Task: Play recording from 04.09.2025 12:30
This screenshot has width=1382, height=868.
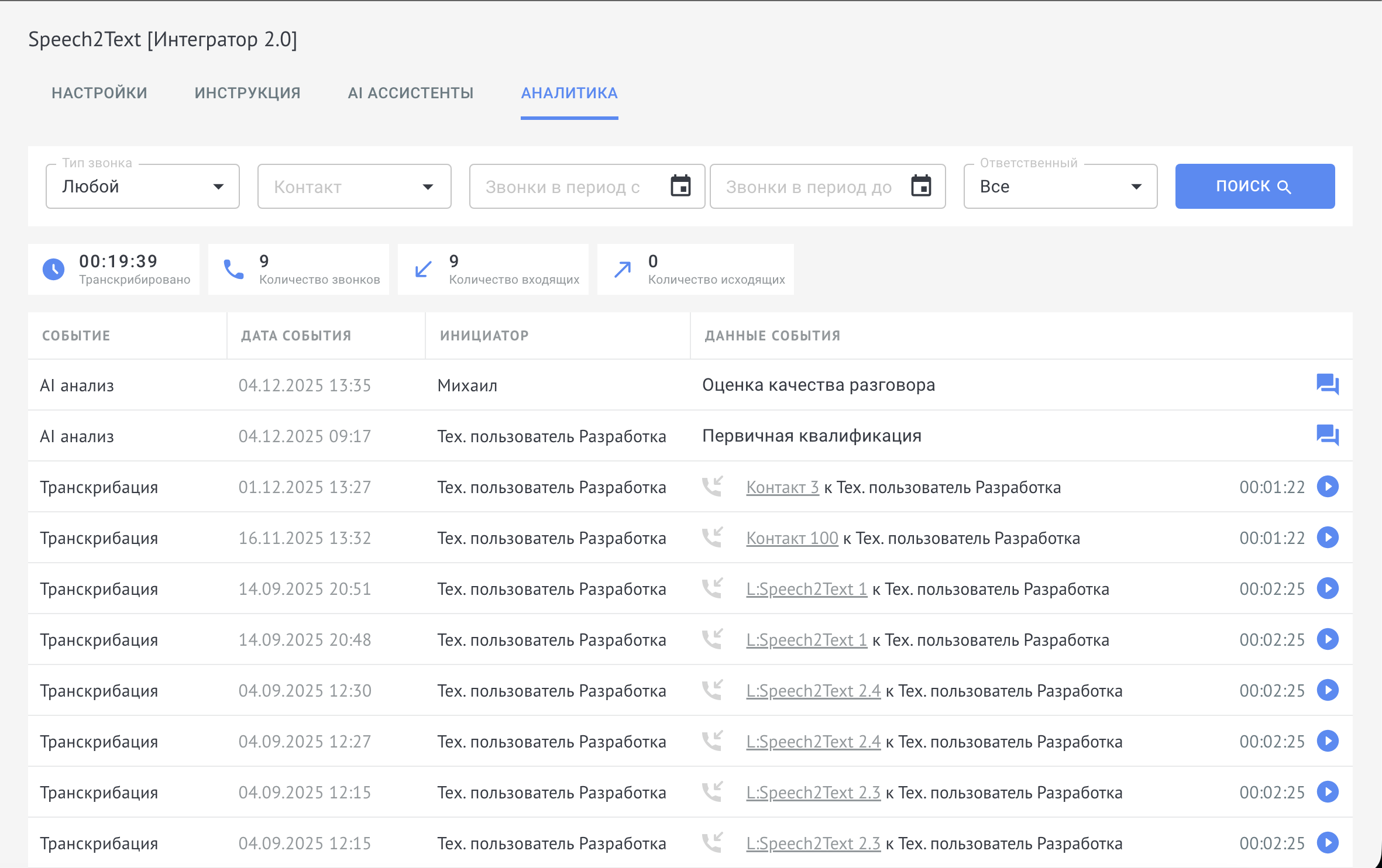Action: (x=1328, y=690)
